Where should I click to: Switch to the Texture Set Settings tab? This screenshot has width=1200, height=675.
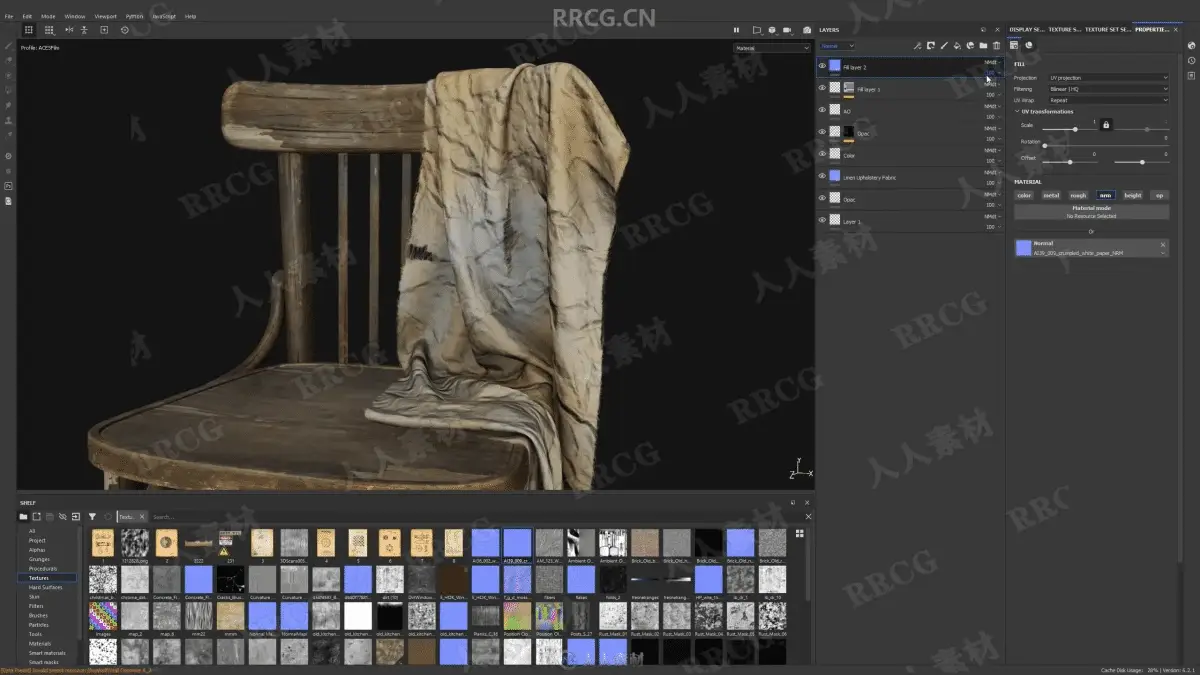click(x=1108, y=30)
